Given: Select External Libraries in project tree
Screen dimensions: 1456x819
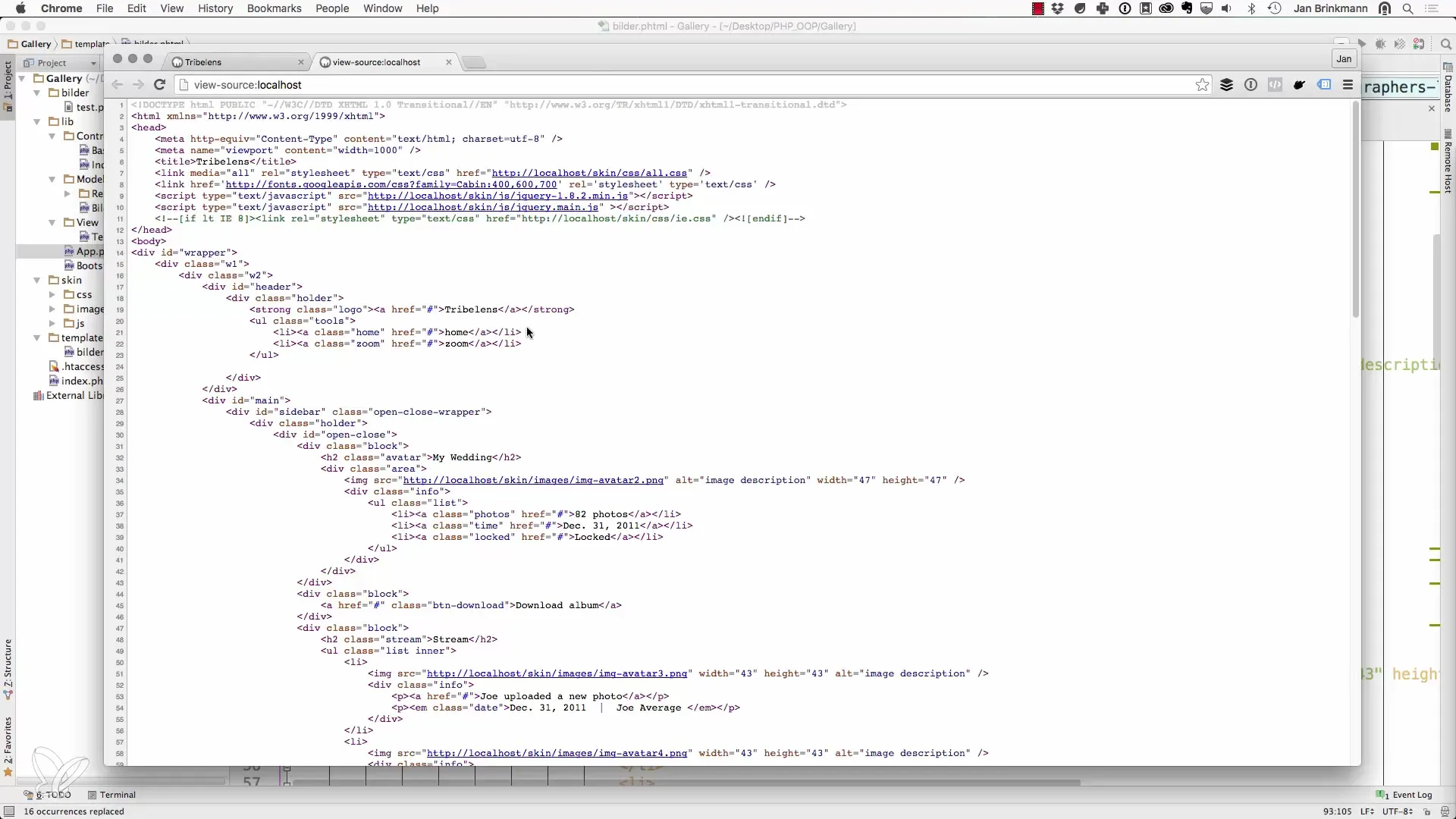Looking at the screenshot, I should 68,395.
